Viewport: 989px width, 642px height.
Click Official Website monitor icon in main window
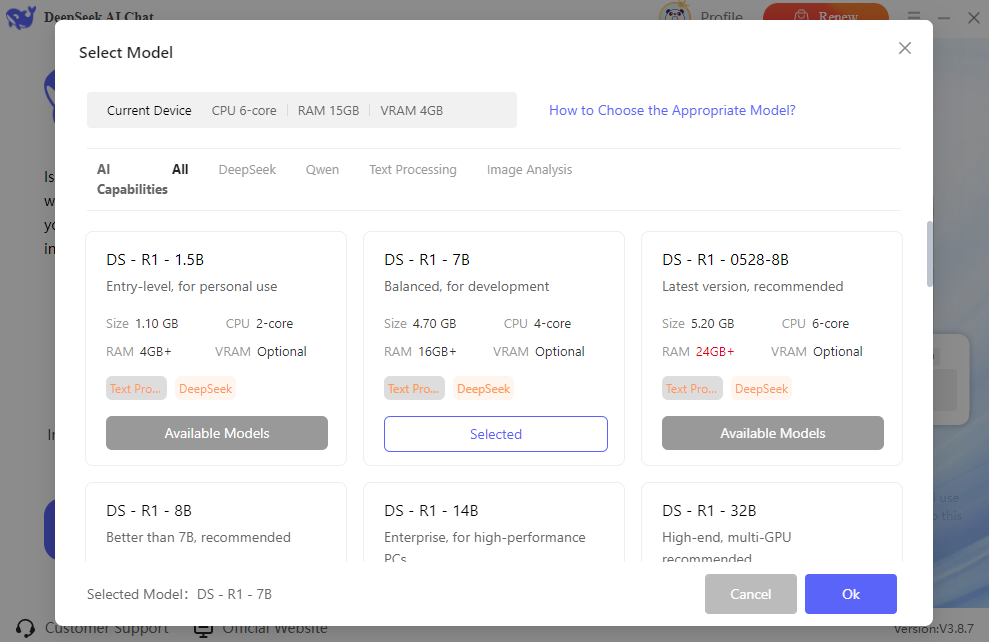click(203, 629)
